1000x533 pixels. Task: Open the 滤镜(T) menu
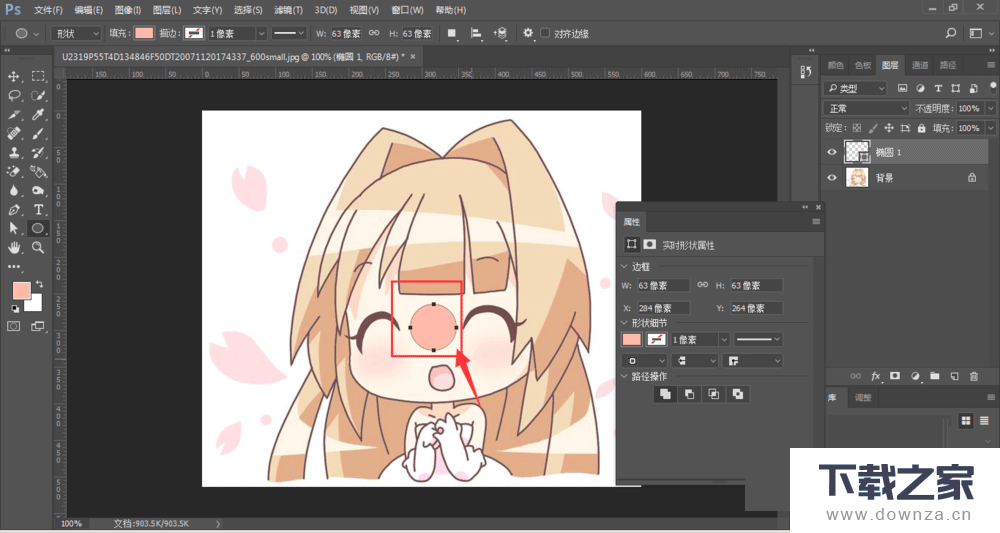pos(288,10)
